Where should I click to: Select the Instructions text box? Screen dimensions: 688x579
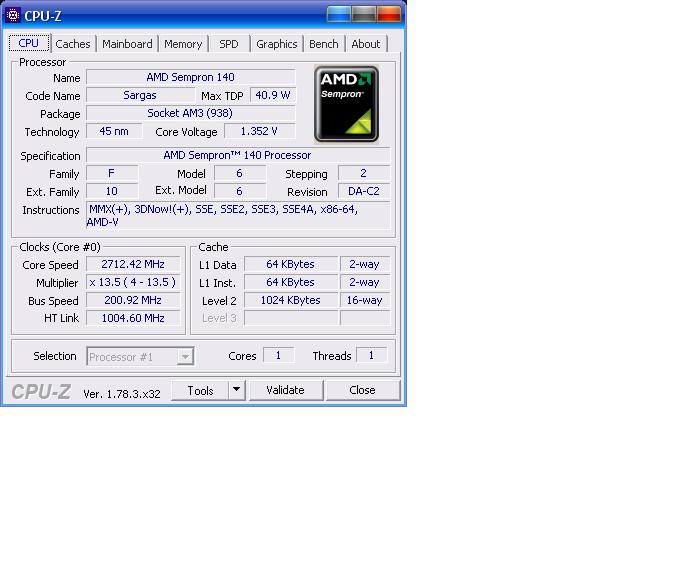pyautogui.click(x=237, y=215)
